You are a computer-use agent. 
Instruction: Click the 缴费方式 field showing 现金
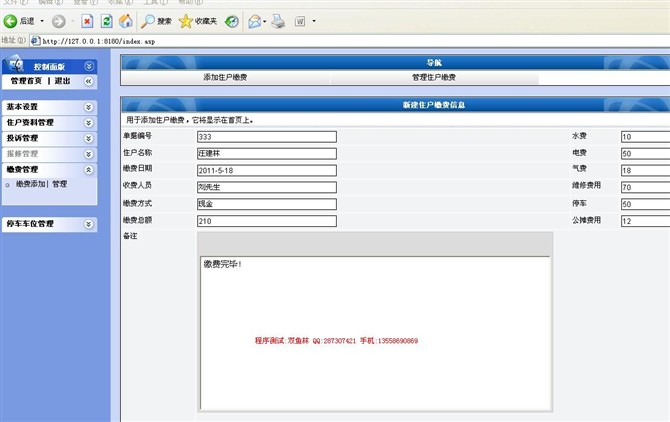(x=267, y=204)
